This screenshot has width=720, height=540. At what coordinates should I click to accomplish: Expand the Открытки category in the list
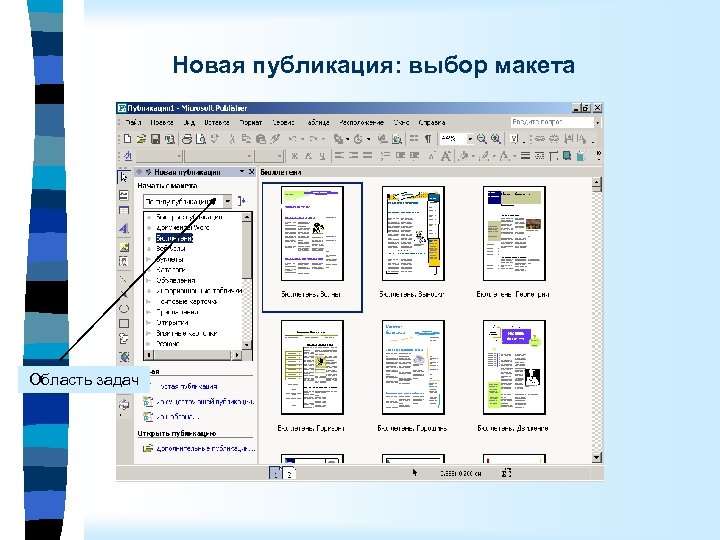[149, 323]
